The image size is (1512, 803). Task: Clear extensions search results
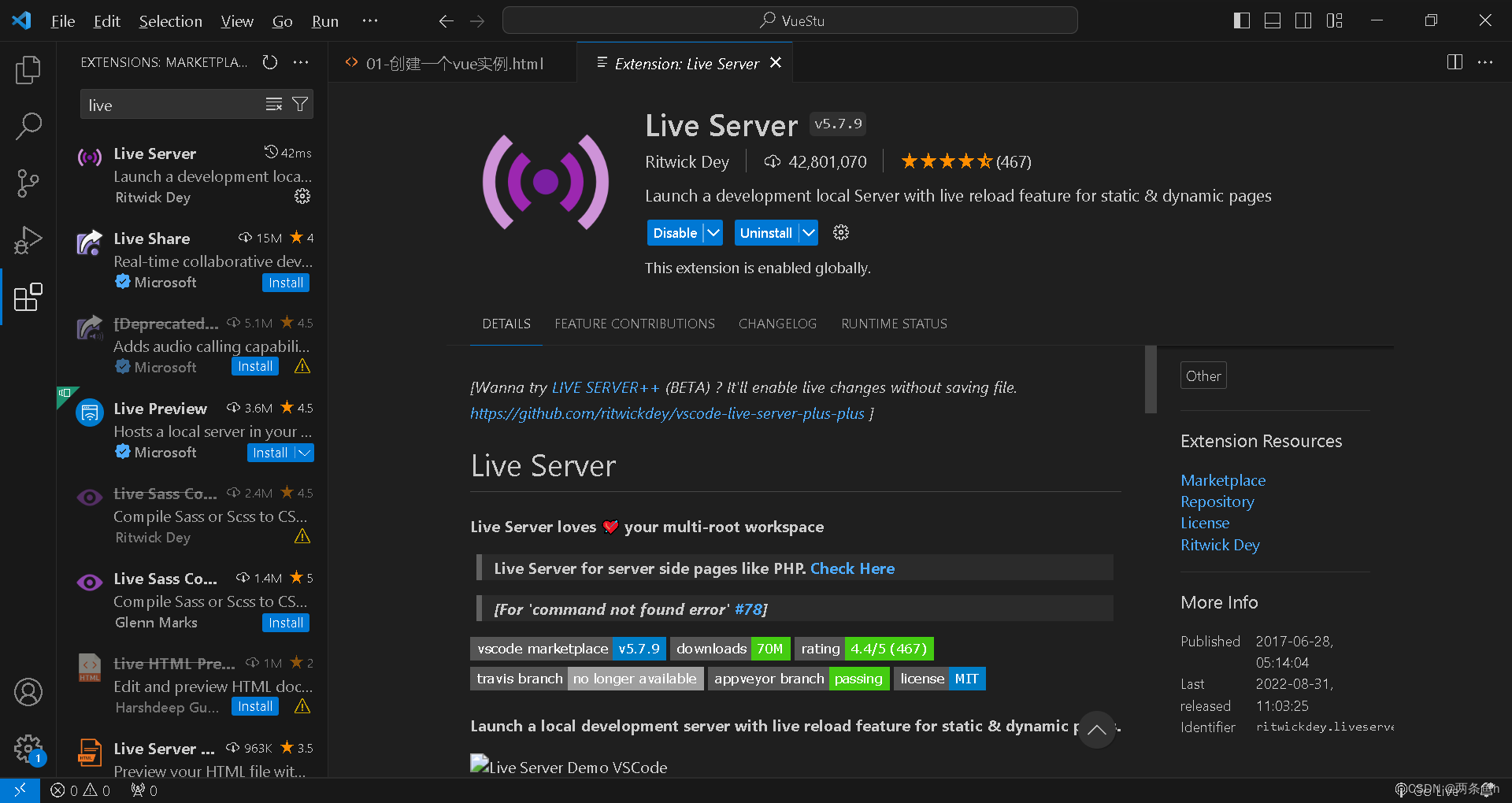coord(274,105)
